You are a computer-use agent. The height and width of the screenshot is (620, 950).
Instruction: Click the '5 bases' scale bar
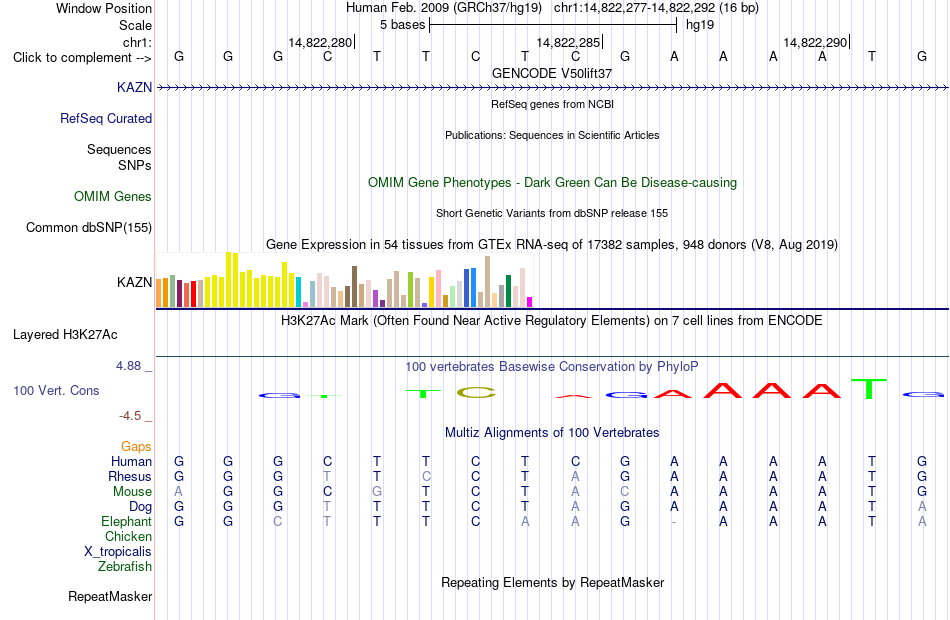(x=553, y=25)
